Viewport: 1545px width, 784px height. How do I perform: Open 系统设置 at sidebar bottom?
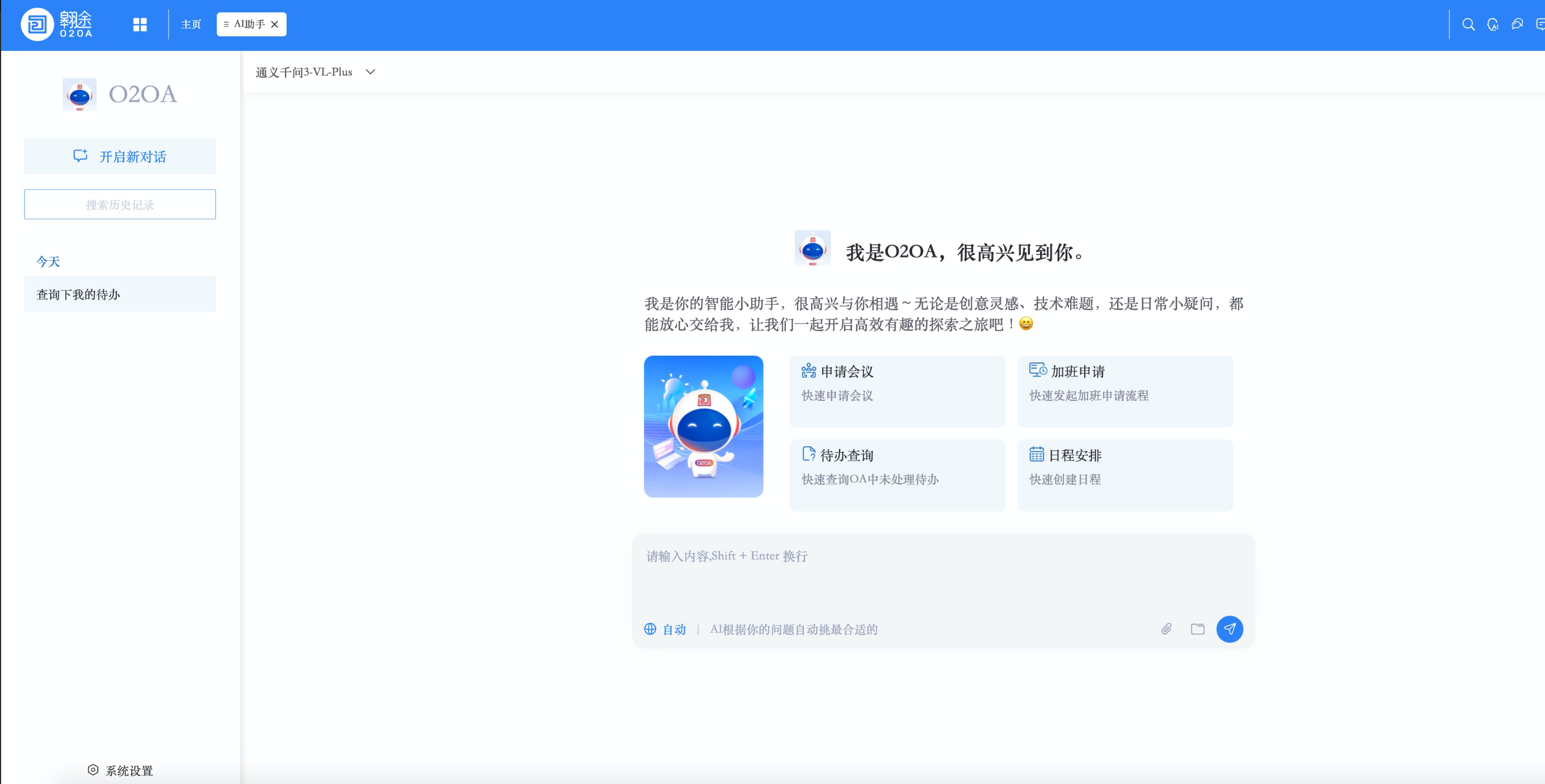(120, 771)
